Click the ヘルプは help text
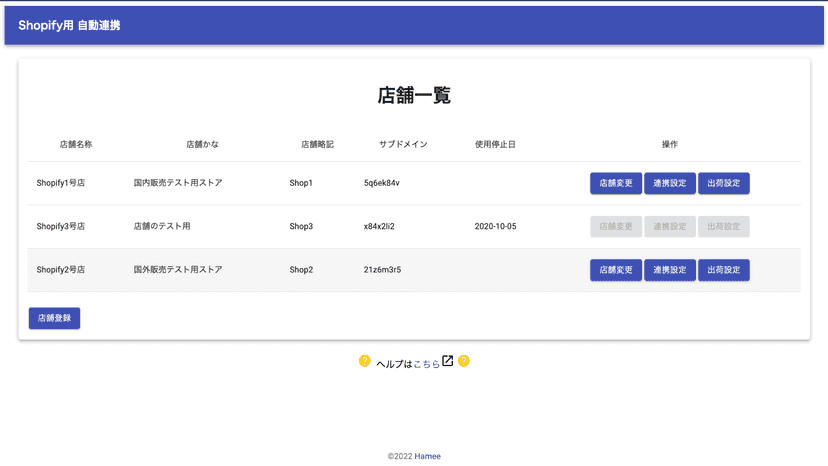Image resolution: width=828 pixels, height=466 pixels. click(394, 364)
